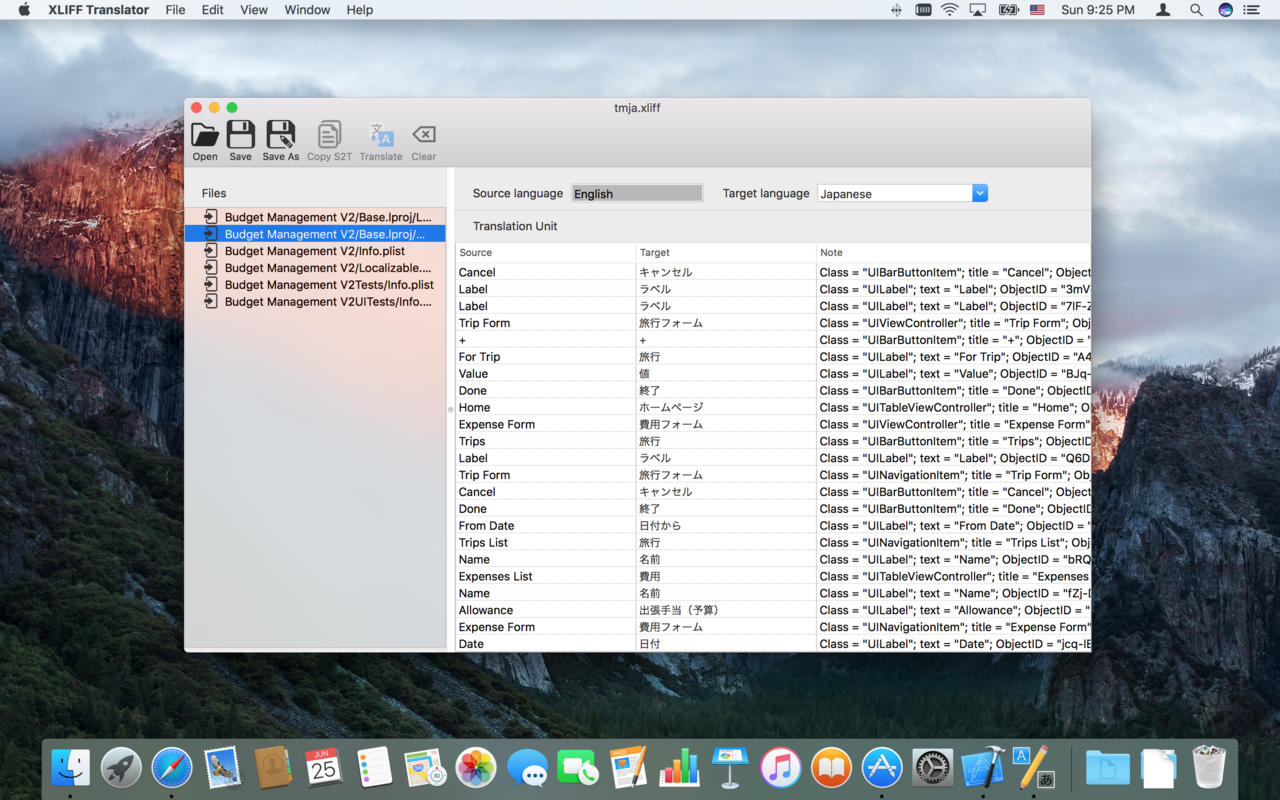Viewport: 1280px width, 800px height.
Task: Launch Launchpad from the Dock
Action: [x=121, y=768]
